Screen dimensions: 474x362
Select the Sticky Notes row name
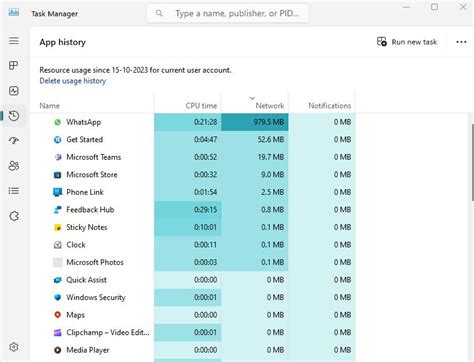coord(87,227)
